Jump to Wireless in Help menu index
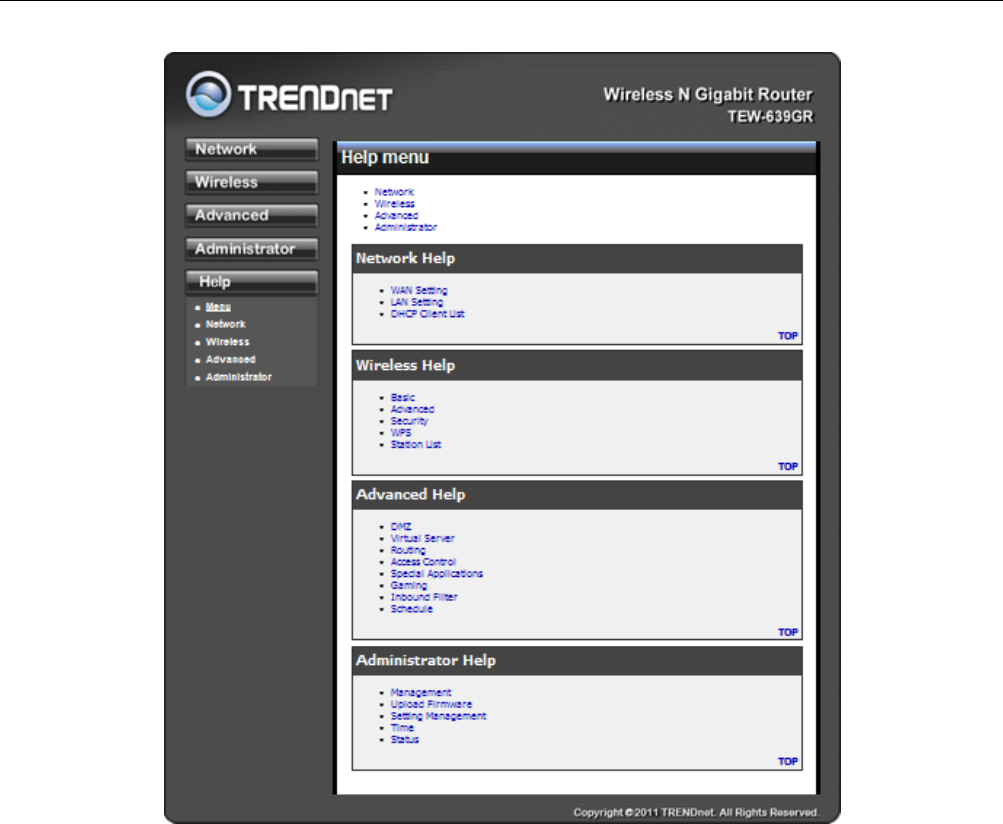 [395, 204]
